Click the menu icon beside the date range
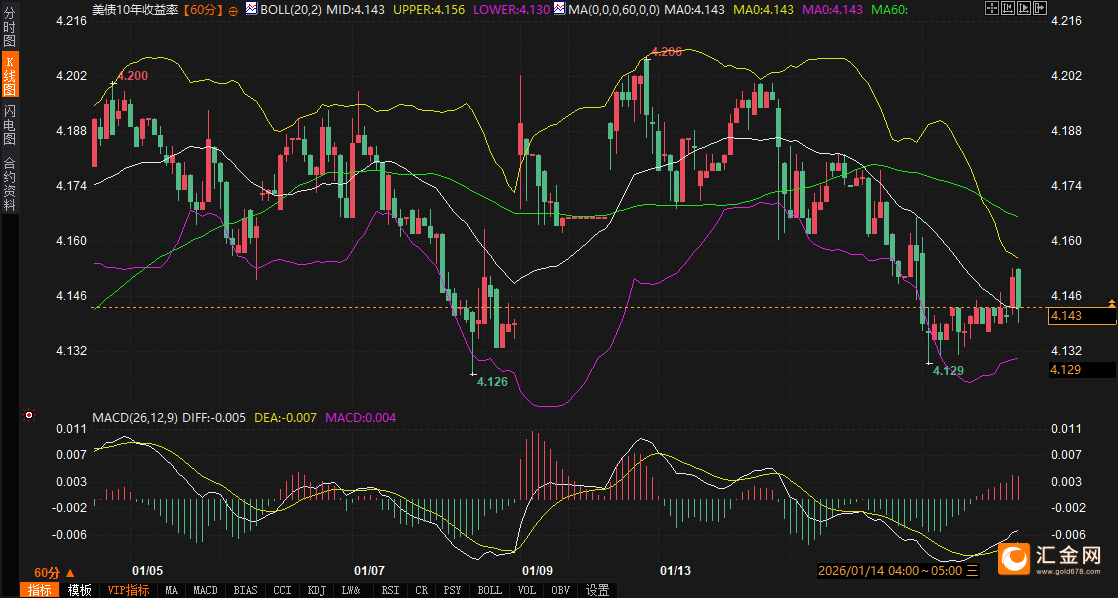 (971, 571)
